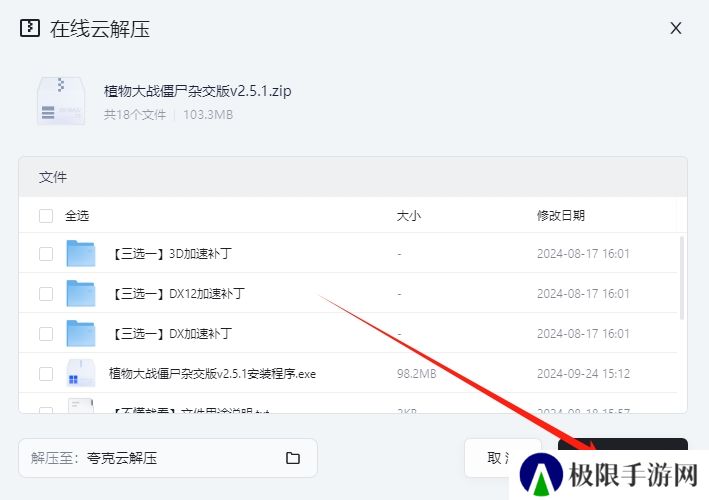Click the 2024-09-24 15:12 date entry
This screenshot has width=709, height=500.
[x=583, y=374]
